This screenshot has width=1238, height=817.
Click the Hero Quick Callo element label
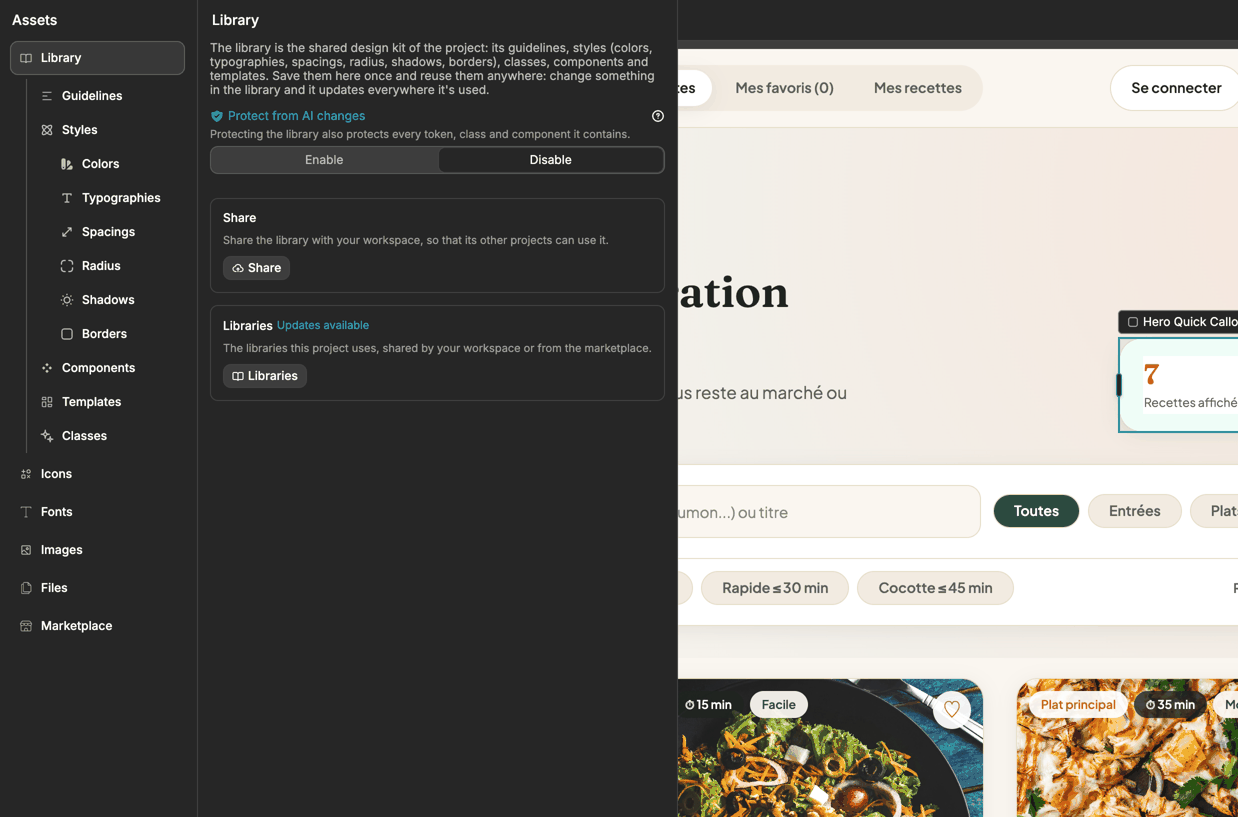click(1180, 322)
